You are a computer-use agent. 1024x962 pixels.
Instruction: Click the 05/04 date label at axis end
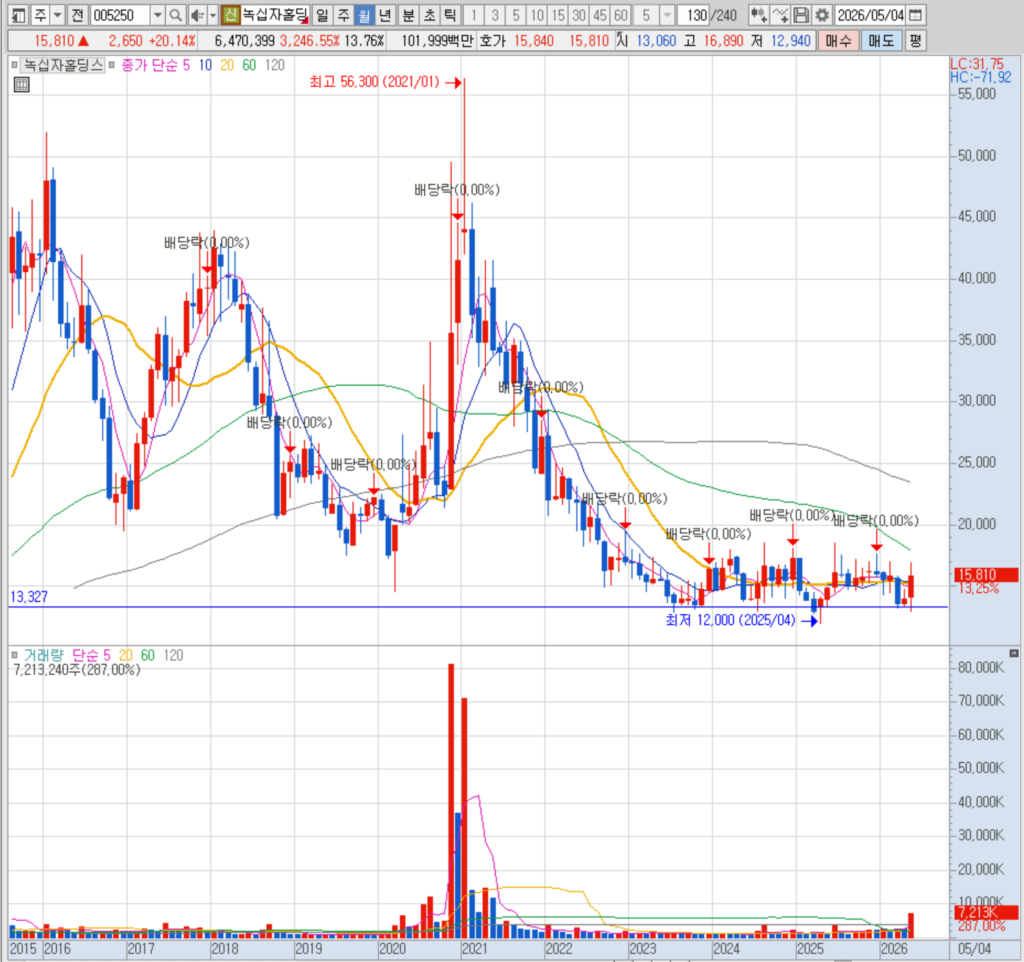[x=974, y=948]
